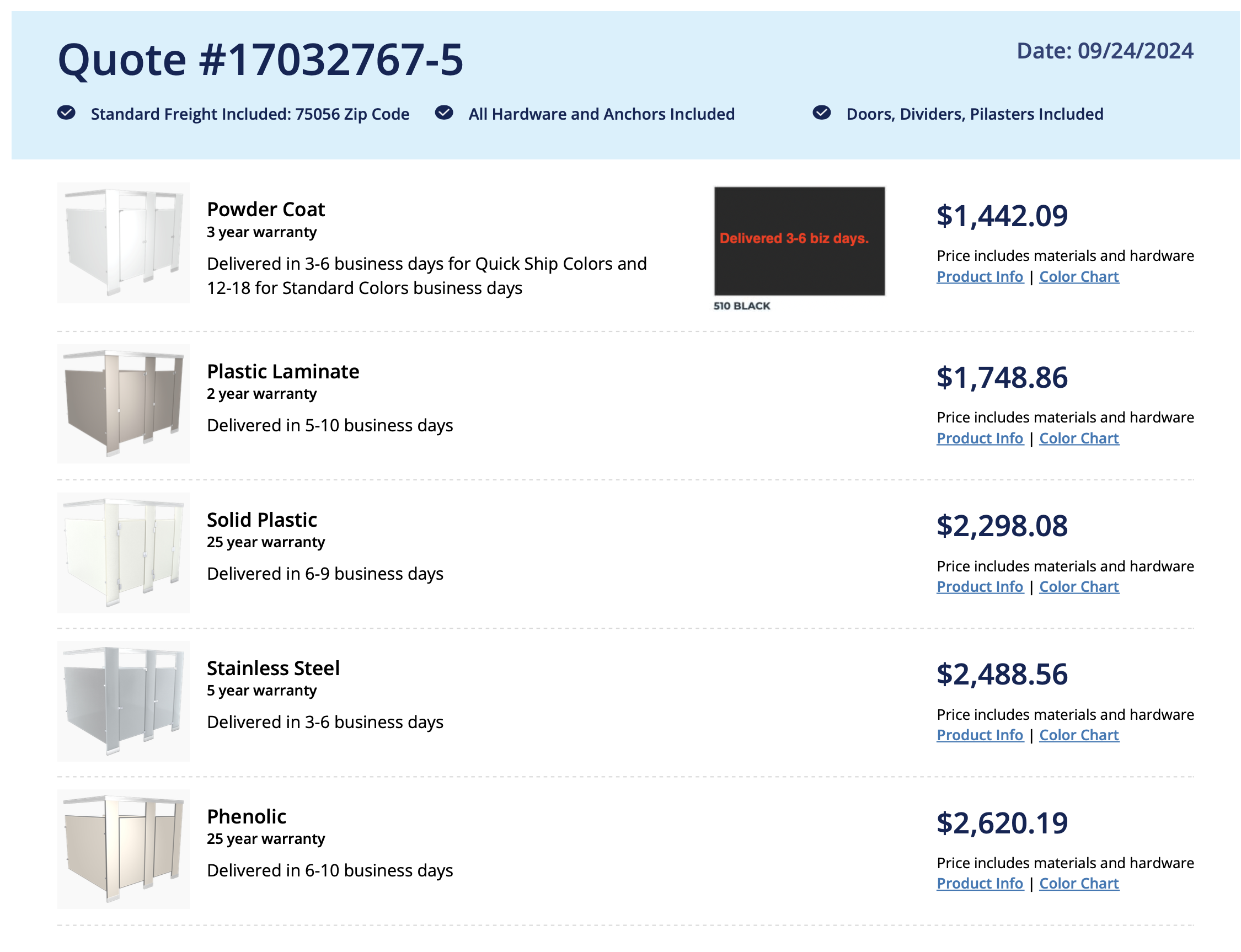This screenshot has height=952, width=1241.
Task: Open Product Info for Phenolic
Action: [x=980, y=884]
